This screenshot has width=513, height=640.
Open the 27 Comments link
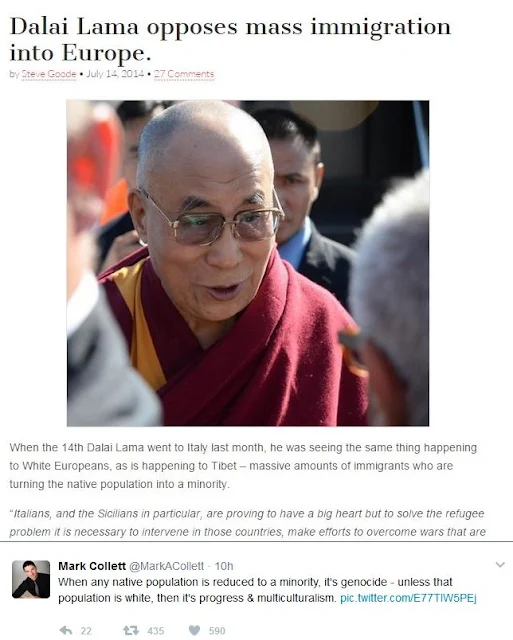(184, 74)
